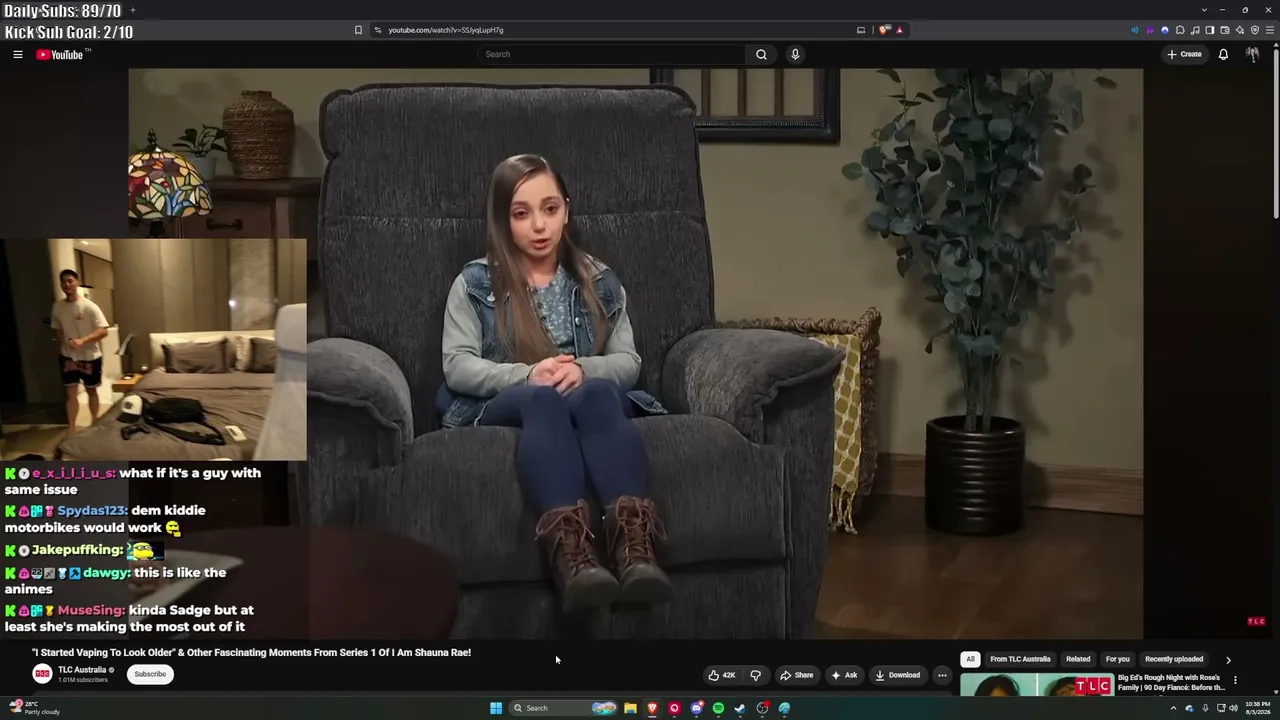
Task: Open Spotify from the taskbar
Action: click(x=718, y=708)
